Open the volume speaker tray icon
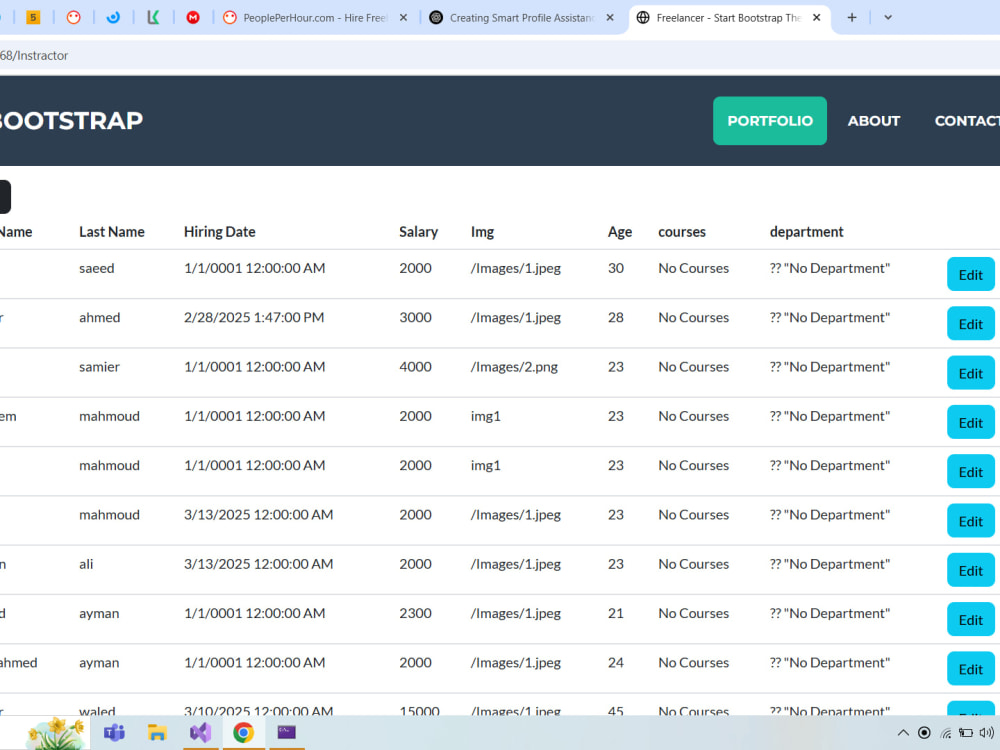 point(987,733)
